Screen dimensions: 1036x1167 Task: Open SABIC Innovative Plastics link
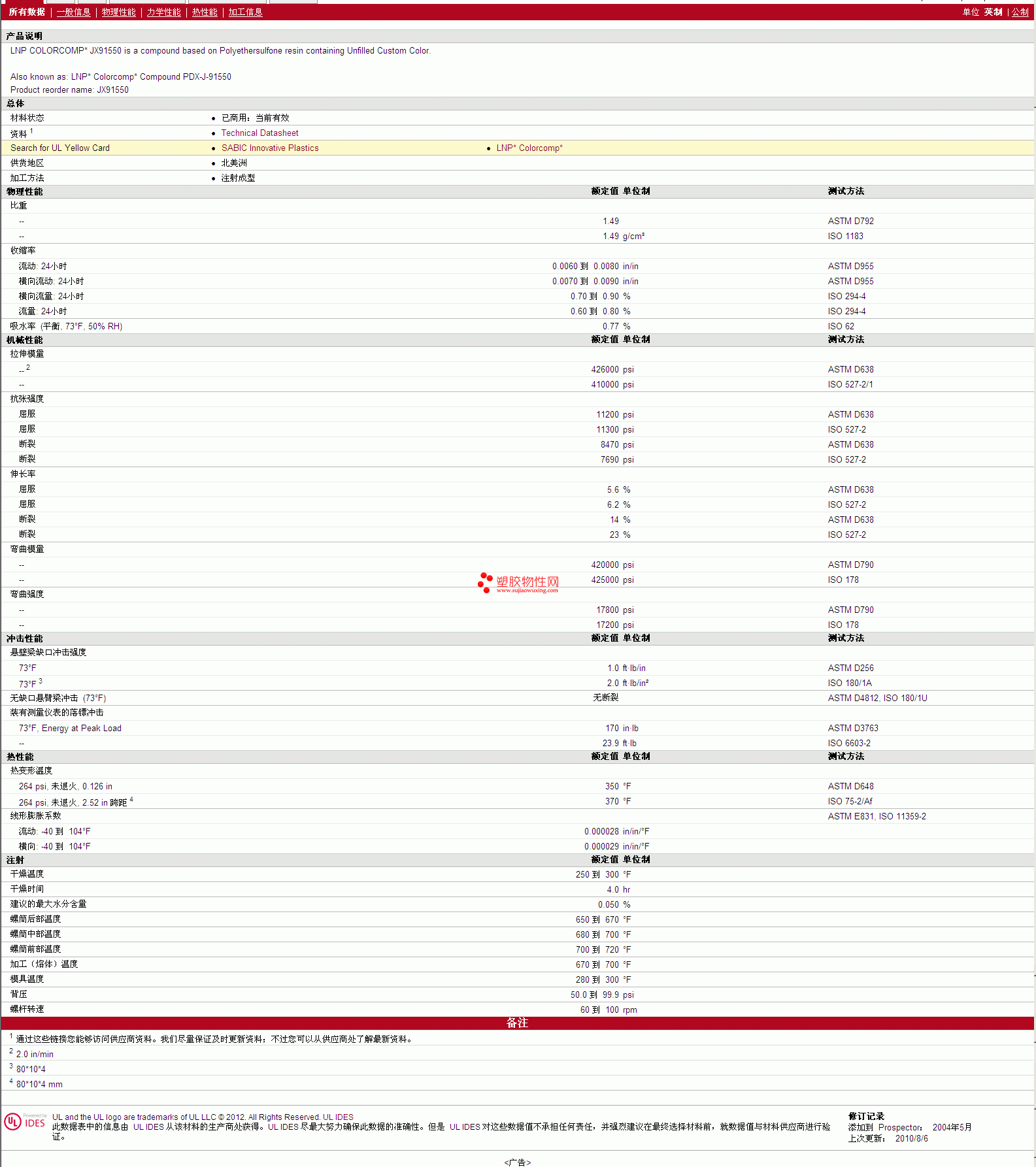point(270,148)
